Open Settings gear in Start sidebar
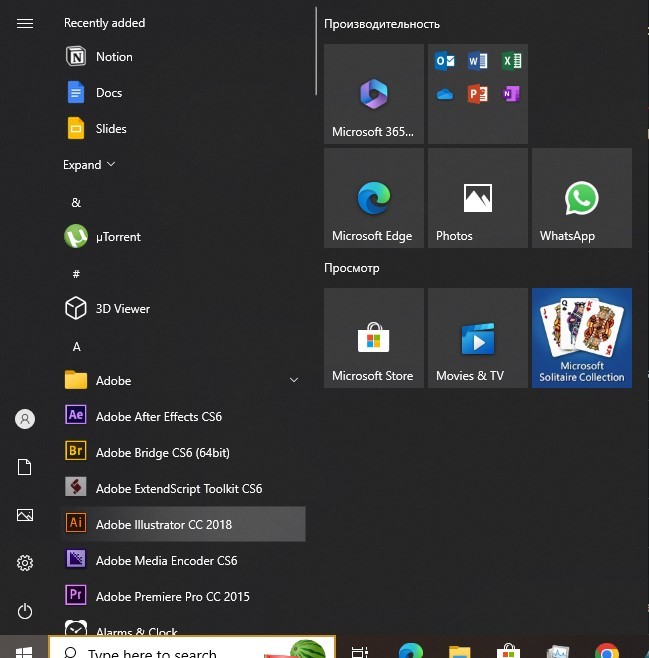The width and height of the screenshot is (649, 658). [25, 563]
